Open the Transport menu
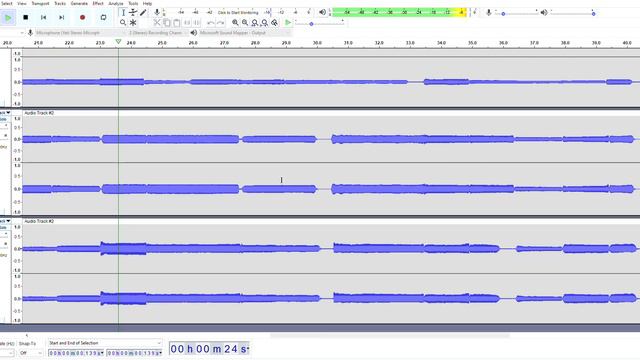640x360 pixels. tap(40, 3)
